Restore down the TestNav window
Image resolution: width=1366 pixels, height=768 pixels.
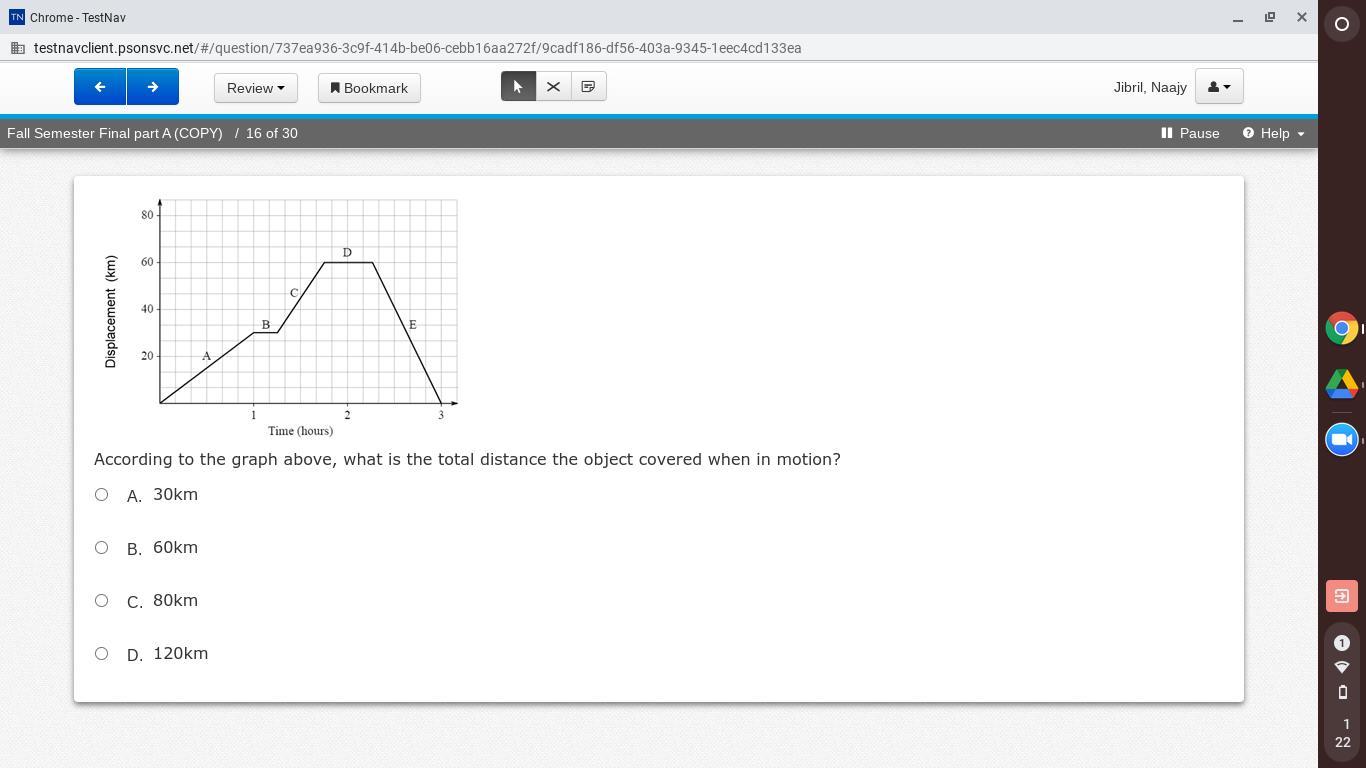[x=1270, y=17]
